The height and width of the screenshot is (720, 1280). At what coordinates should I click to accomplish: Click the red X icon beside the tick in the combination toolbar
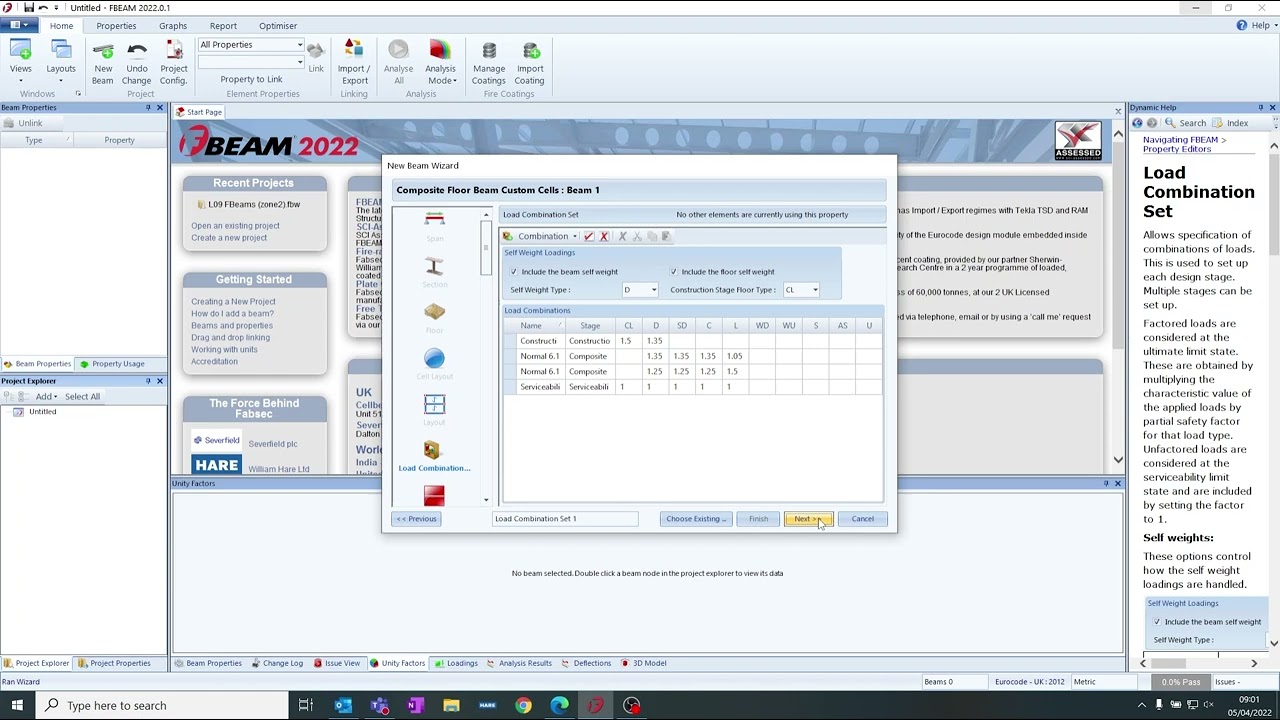[x=604, y=236]
